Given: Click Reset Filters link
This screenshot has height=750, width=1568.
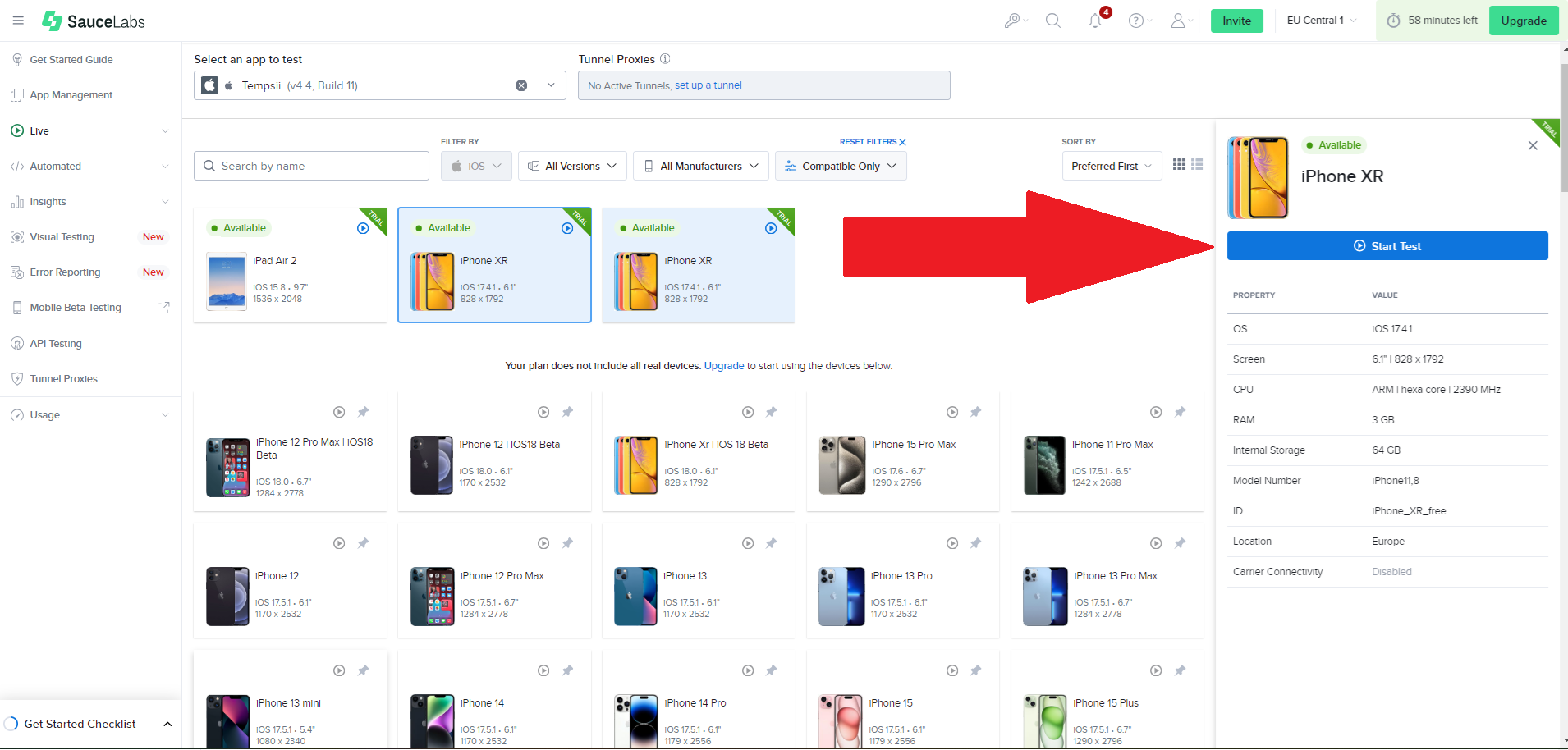Looking at the screenshot, I should pyautogui.click(x=873, y=142).
